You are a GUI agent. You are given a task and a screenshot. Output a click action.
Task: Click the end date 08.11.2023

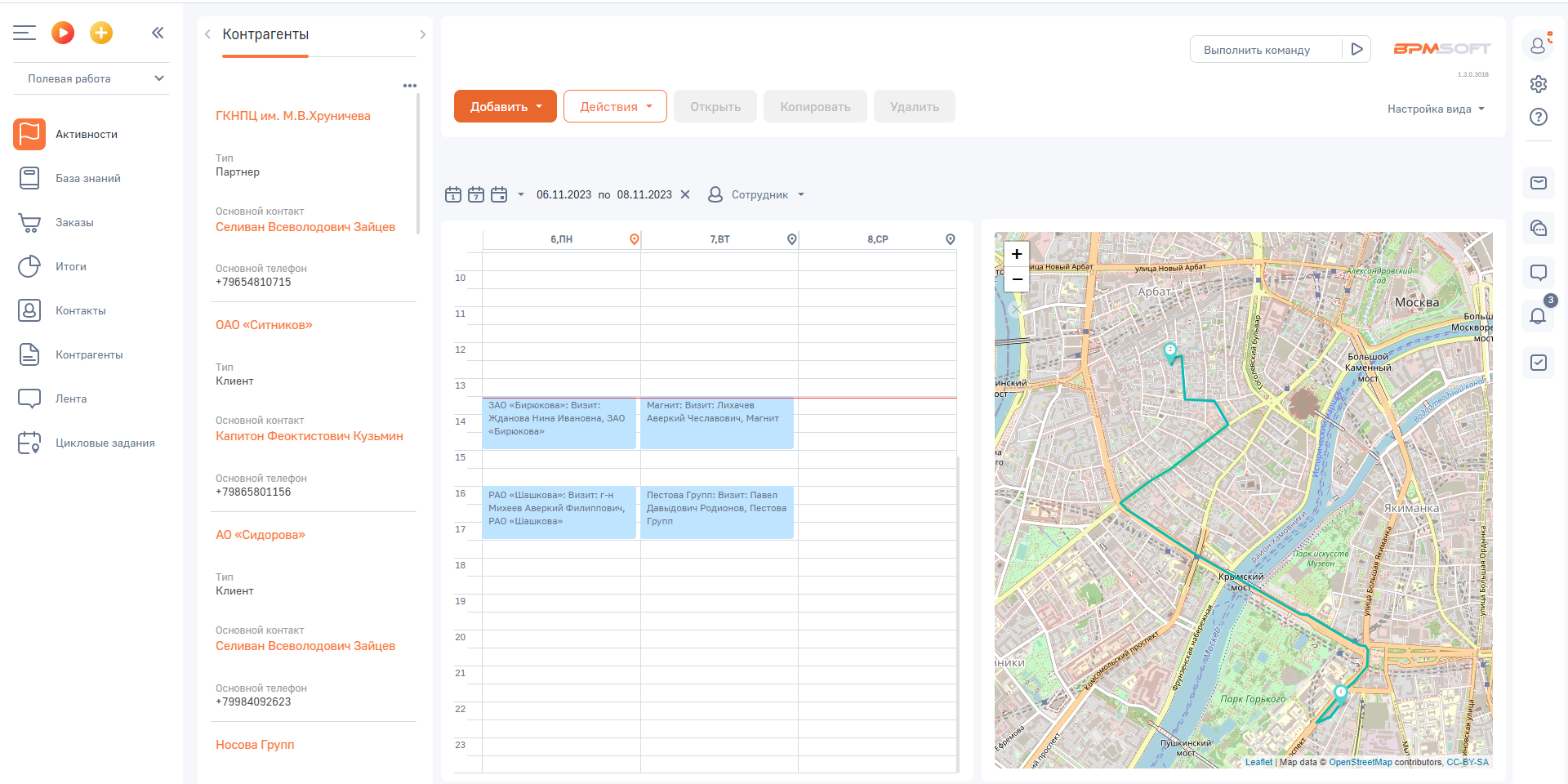(x=644, y=194)
